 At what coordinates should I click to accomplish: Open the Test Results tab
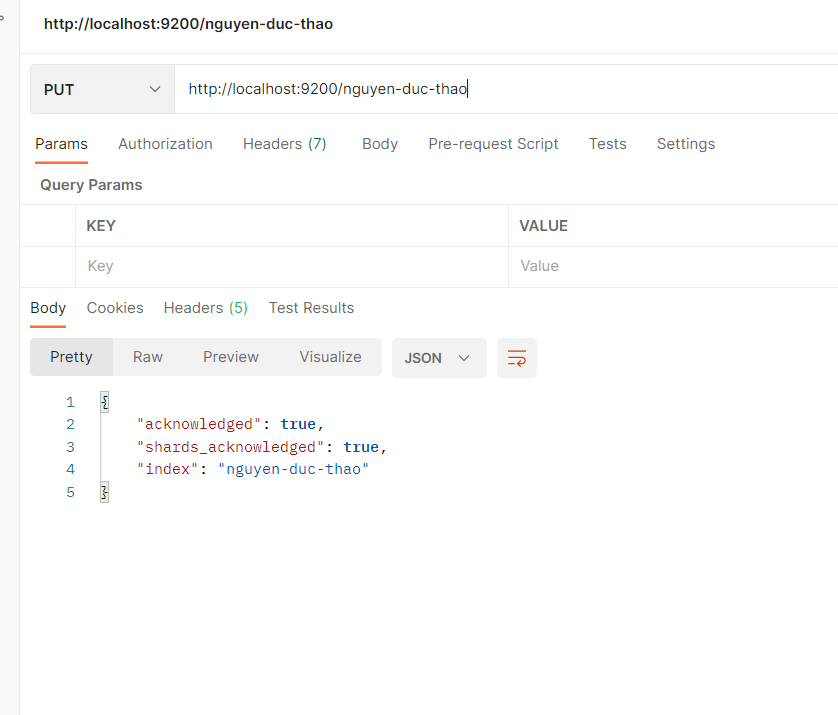(x=311, y=308)
